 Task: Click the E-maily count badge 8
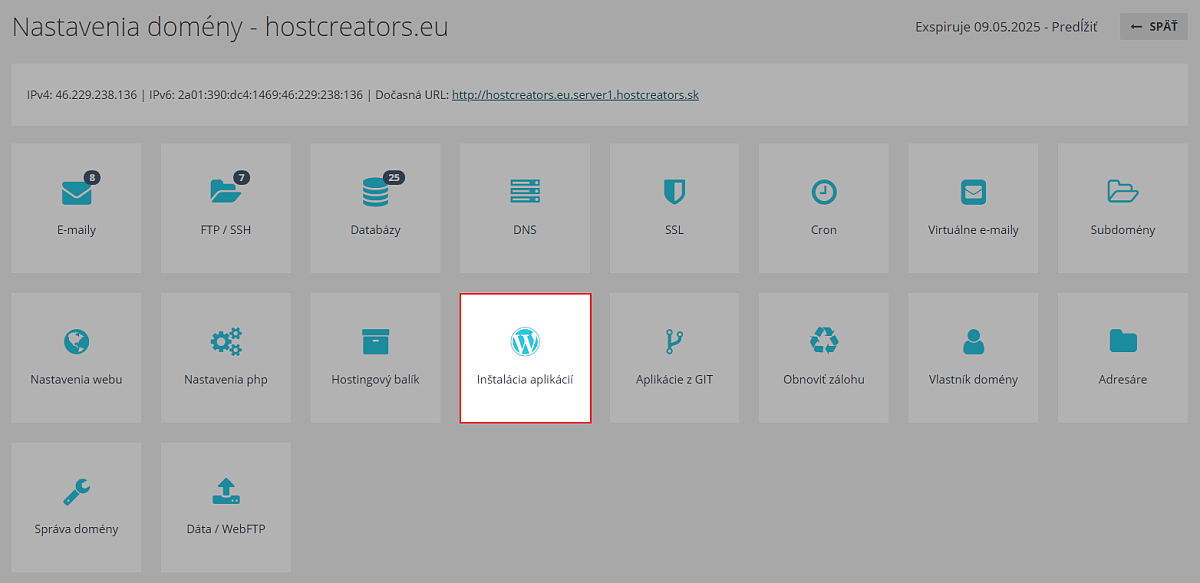click(92, 178)
